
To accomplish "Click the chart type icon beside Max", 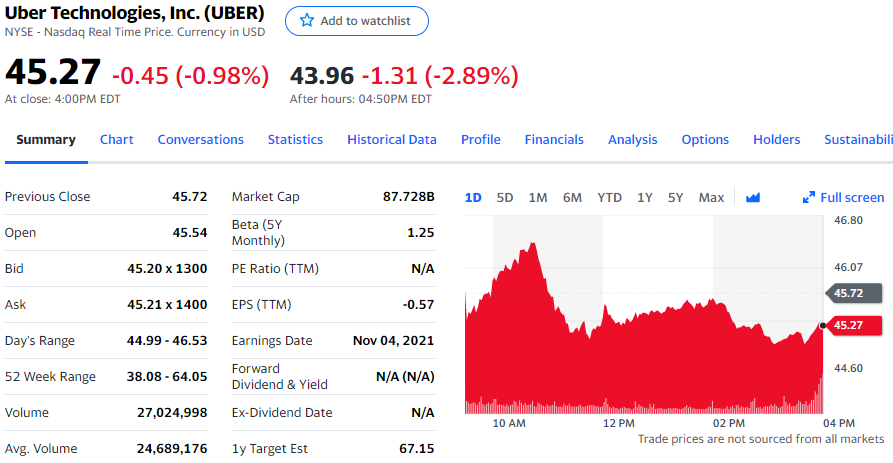I will (x=753, y=197).
